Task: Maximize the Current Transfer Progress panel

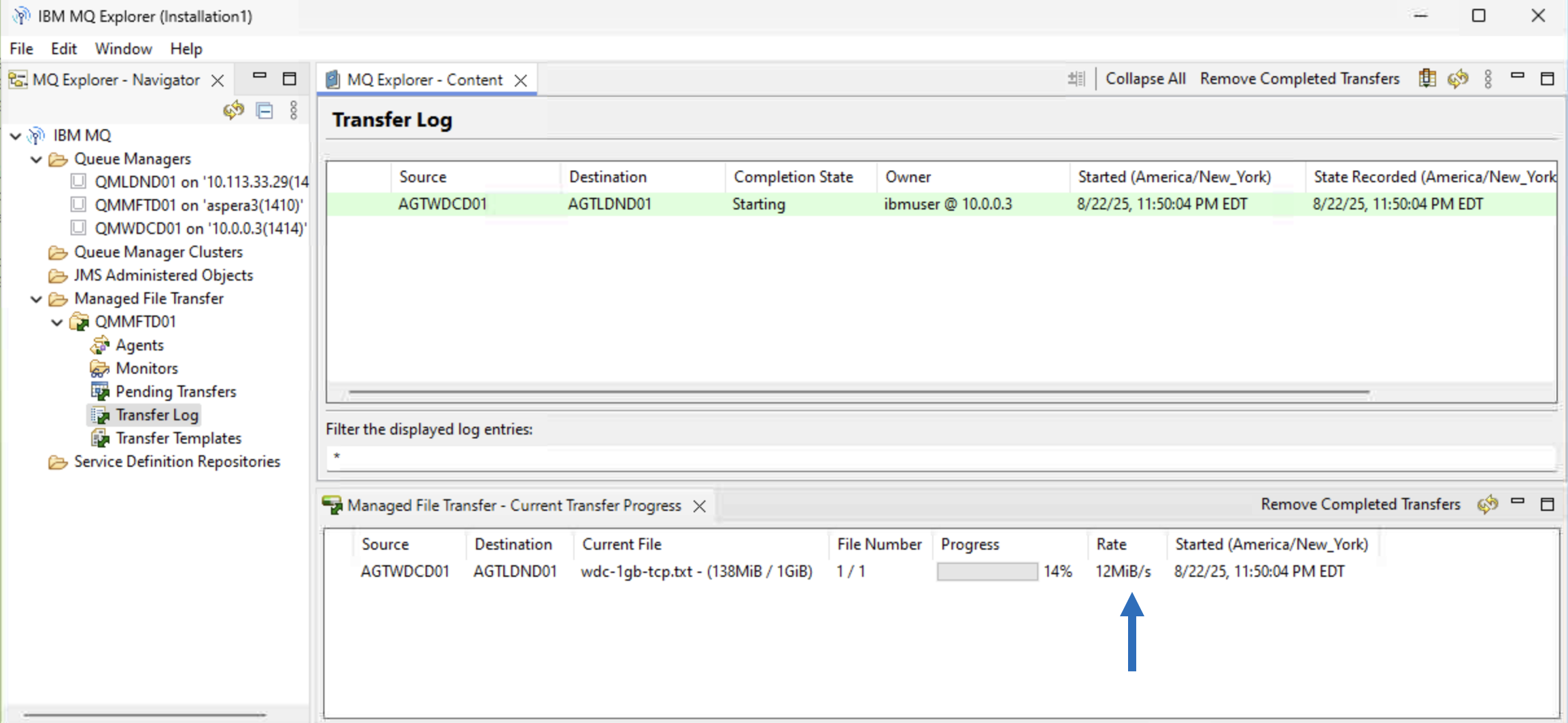Action: [1548, 504]
